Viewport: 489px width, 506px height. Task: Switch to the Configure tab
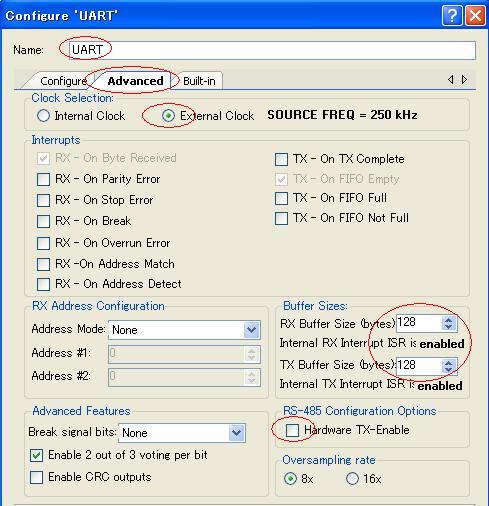63,81
